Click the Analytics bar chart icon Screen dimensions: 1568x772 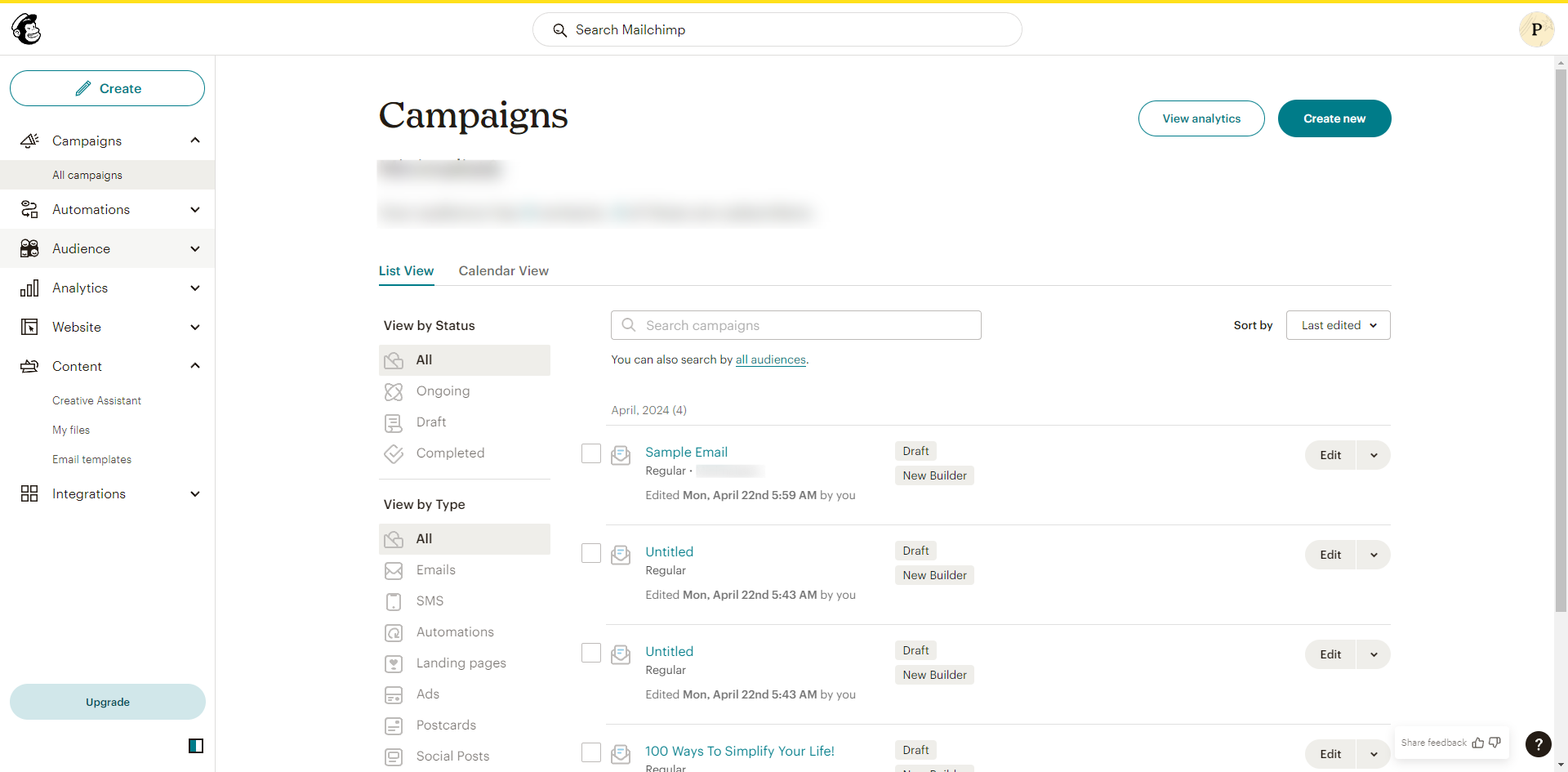coord(29,288)
